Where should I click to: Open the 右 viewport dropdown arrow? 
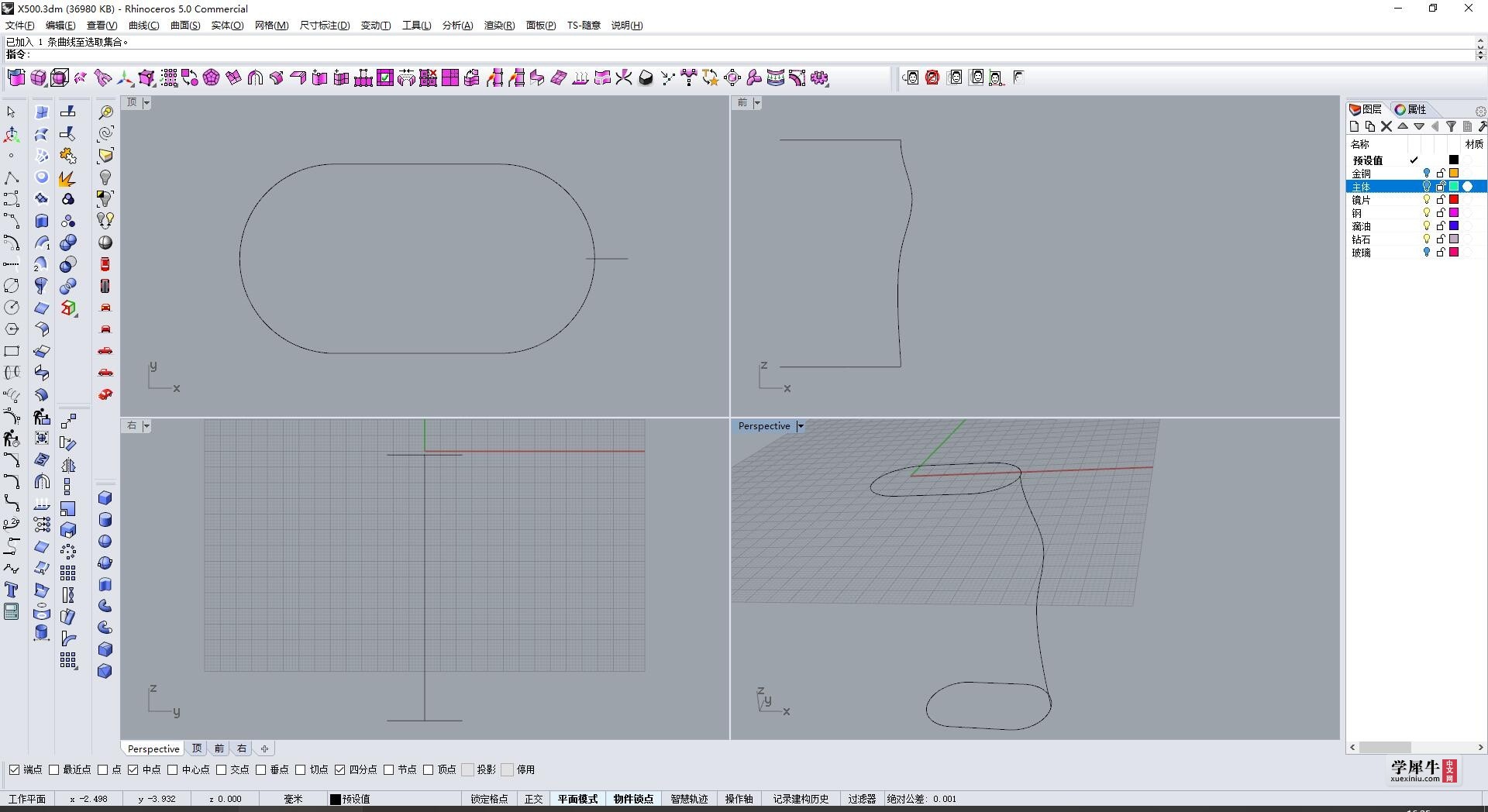click(x=146, y=426)
